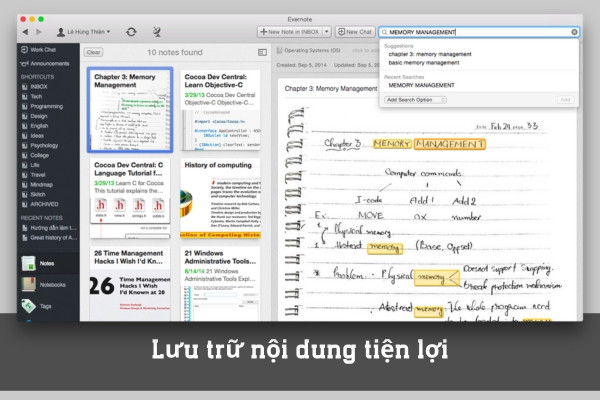Open 26 Time Management Hacks note card
The width and height of the screenshot is (600, 400).
click(x=130, y=283)
